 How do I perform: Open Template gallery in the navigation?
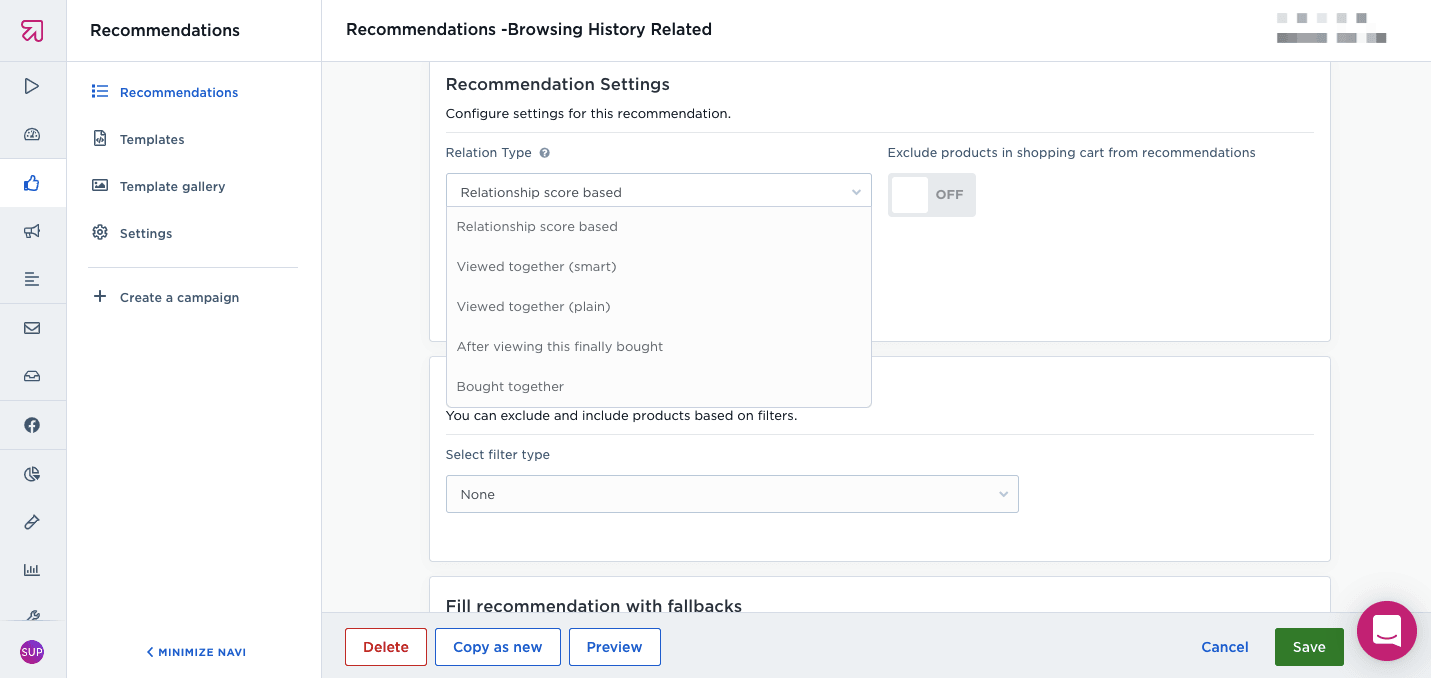(172, 186)
